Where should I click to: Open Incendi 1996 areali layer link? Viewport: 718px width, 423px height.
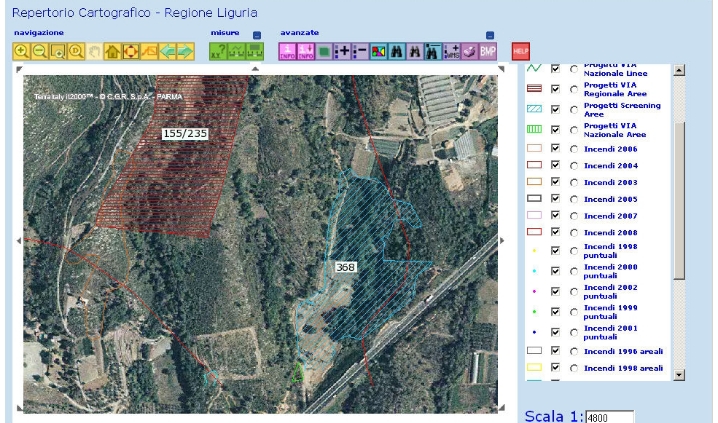(x=623, y=352)
